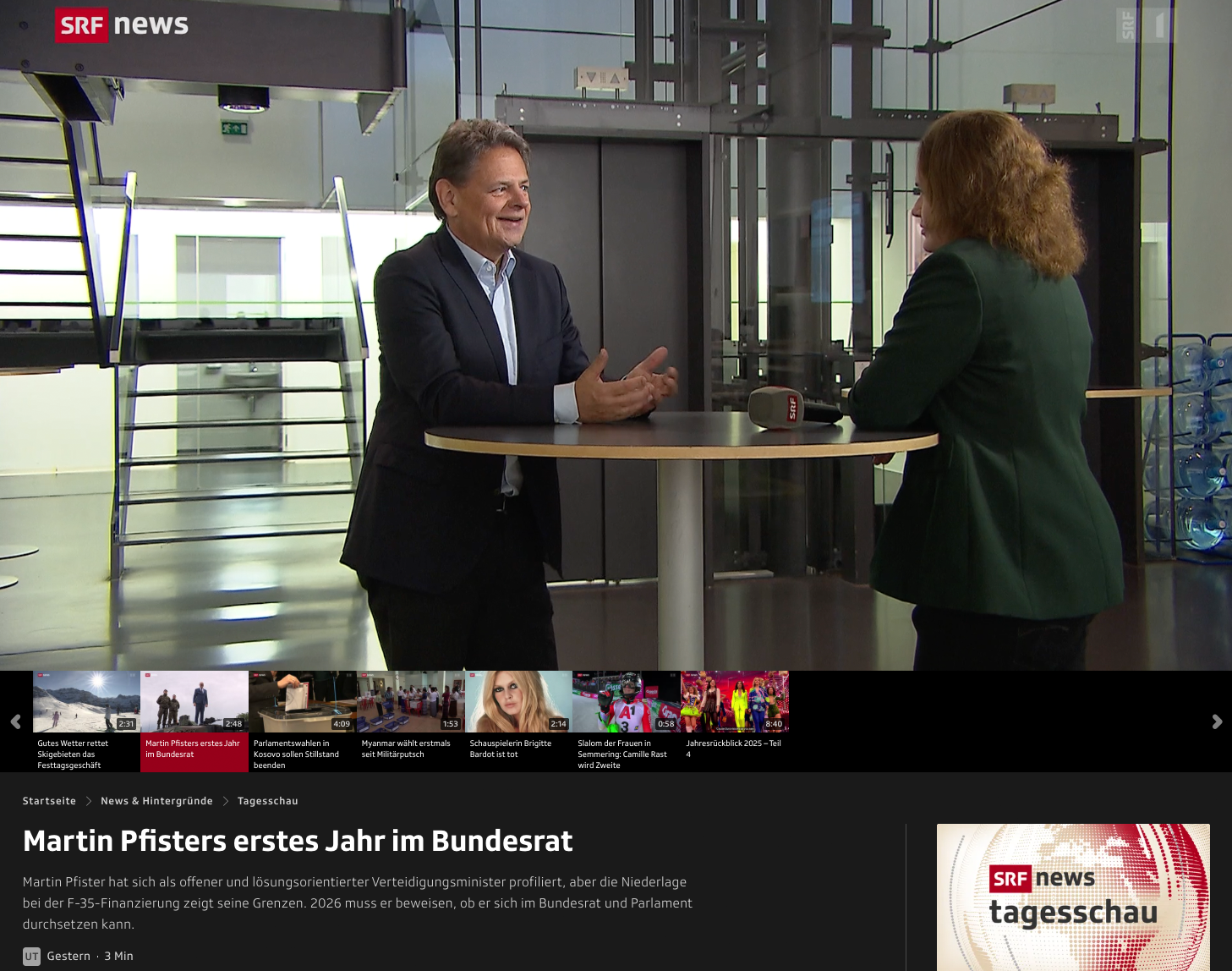The image size is (1232, 971).
Task: Open the Brigitte Bardot obituary video
Action: click(518, 721)
